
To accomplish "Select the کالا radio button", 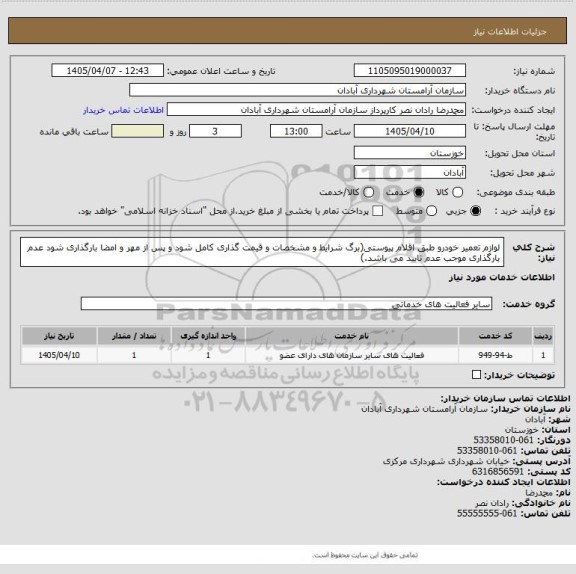I will pyautogui.click(x=457, y=192).
